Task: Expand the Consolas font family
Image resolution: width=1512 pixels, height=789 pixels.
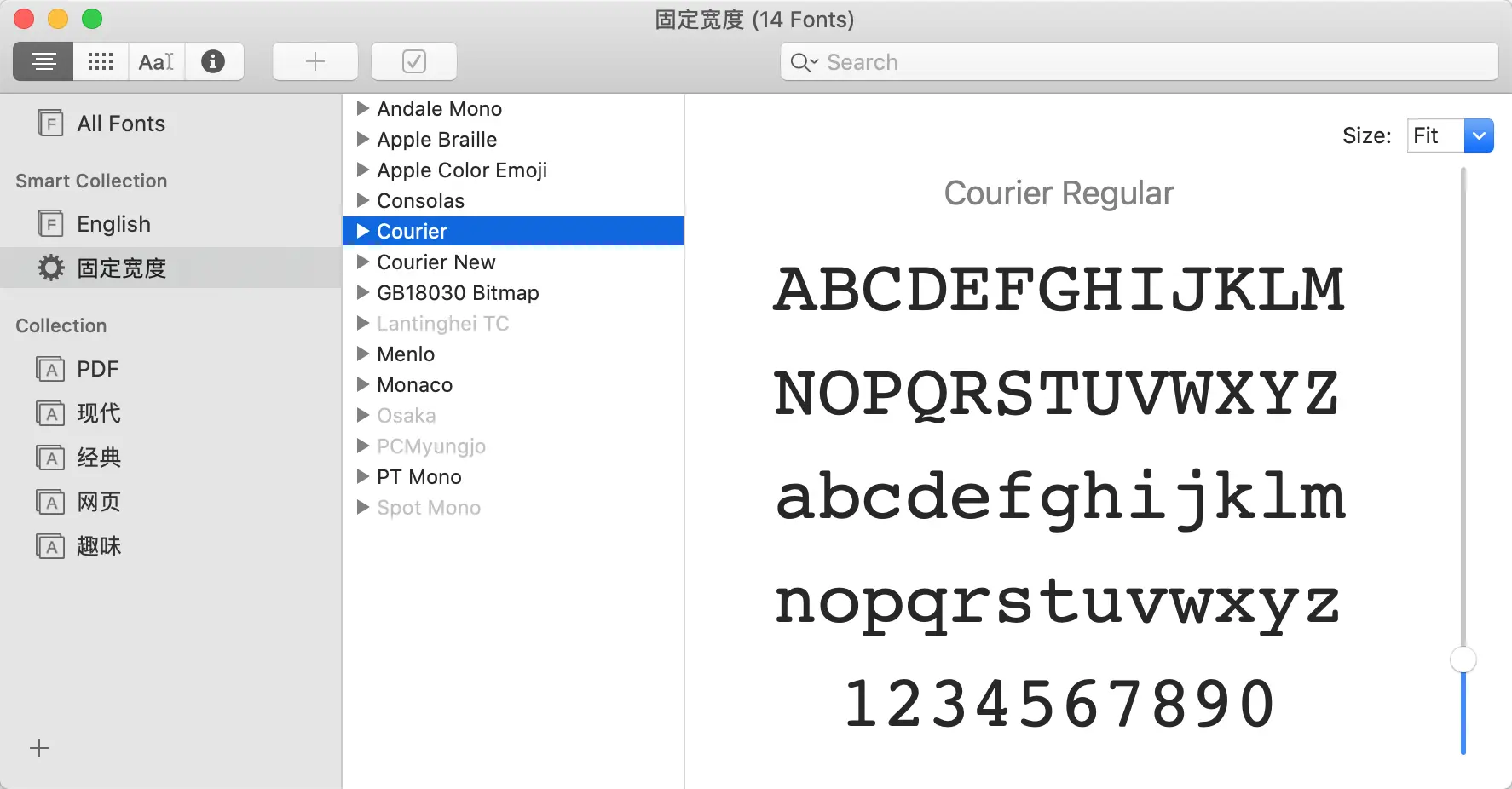Action: pyautogui.click(x=363, y=200)
